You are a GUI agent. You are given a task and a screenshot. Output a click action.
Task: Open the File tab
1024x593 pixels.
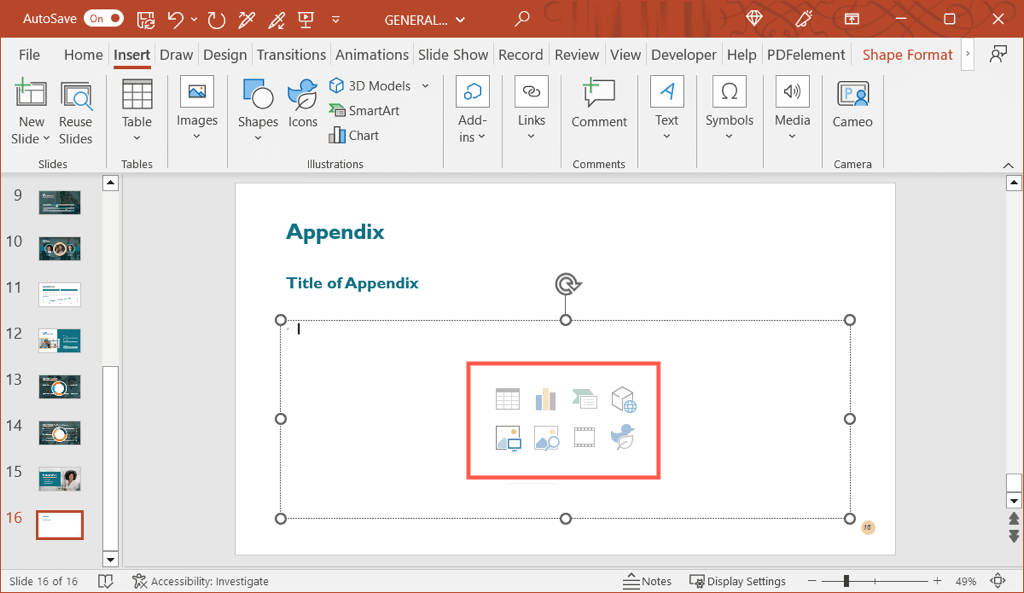[29, 55]
